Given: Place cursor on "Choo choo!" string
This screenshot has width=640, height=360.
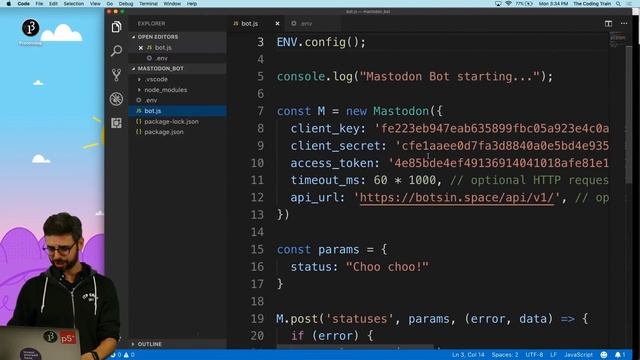Looking at the screenshot, I should coord(387,267).
